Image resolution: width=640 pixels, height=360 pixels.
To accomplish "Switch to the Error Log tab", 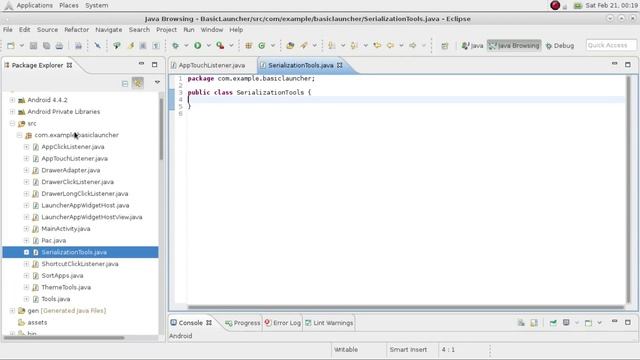I will coord(283,323).
